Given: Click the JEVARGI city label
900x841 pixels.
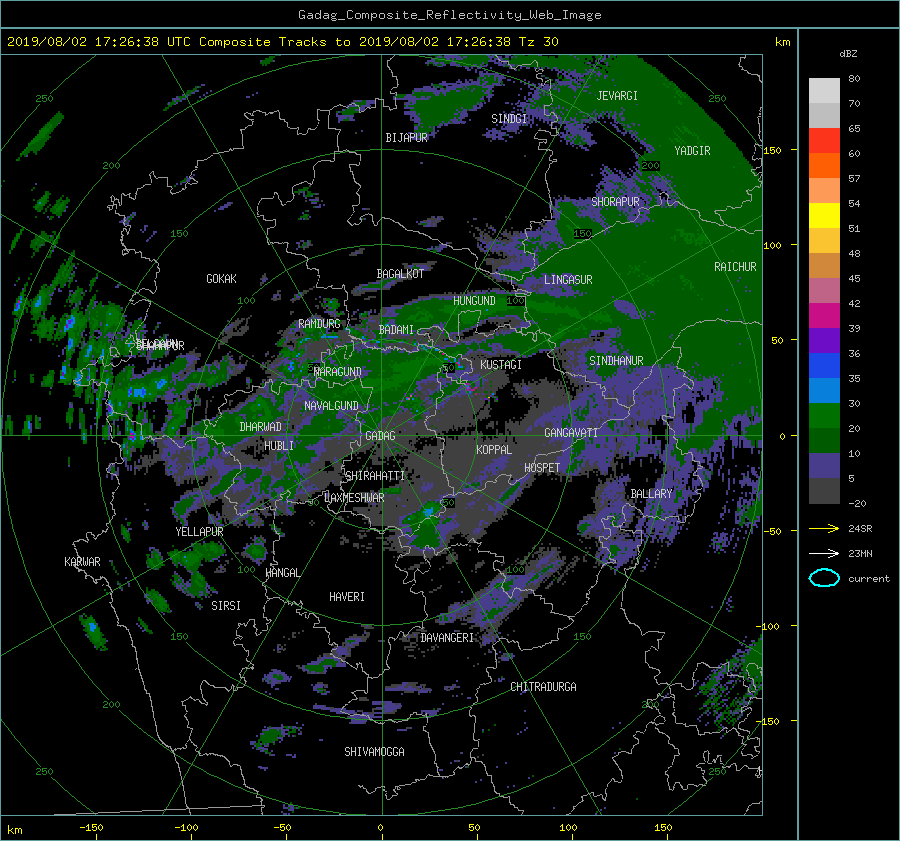Looking at the screenshot, I should coord(617,96).
